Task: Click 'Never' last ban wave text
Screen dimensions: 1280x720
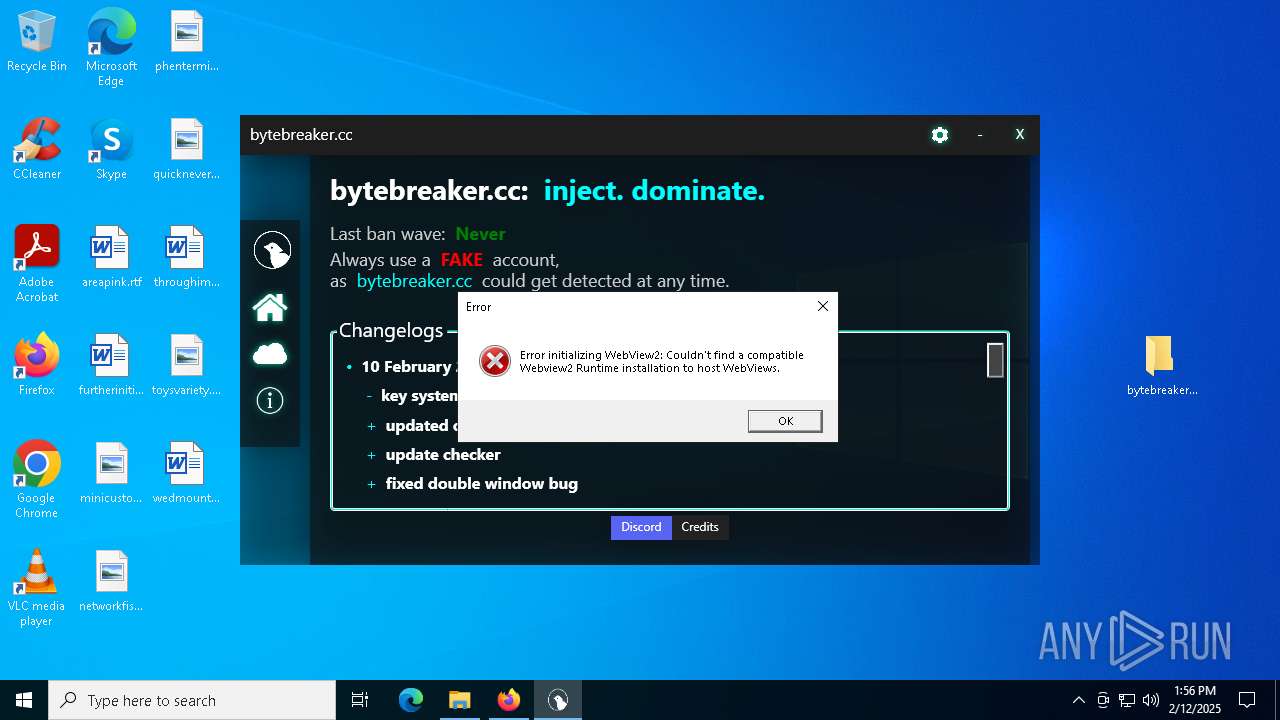Action: 480,234
